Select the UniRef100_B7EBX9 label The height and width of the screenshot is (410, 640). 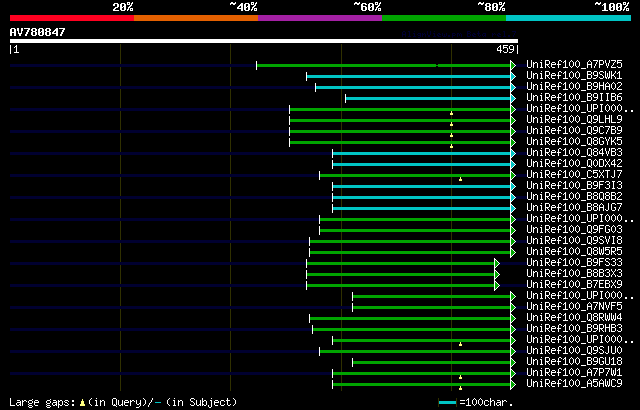[574, 285]
